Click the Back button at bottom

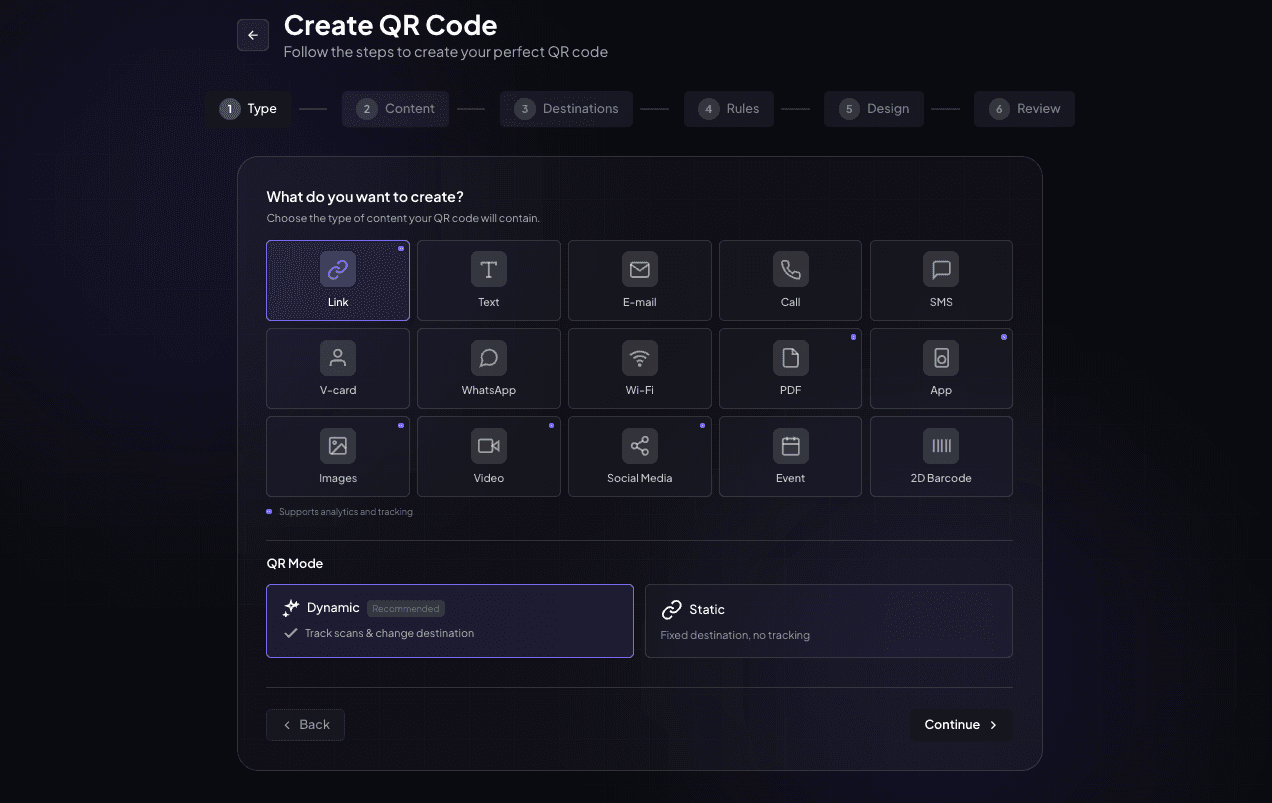305,724
